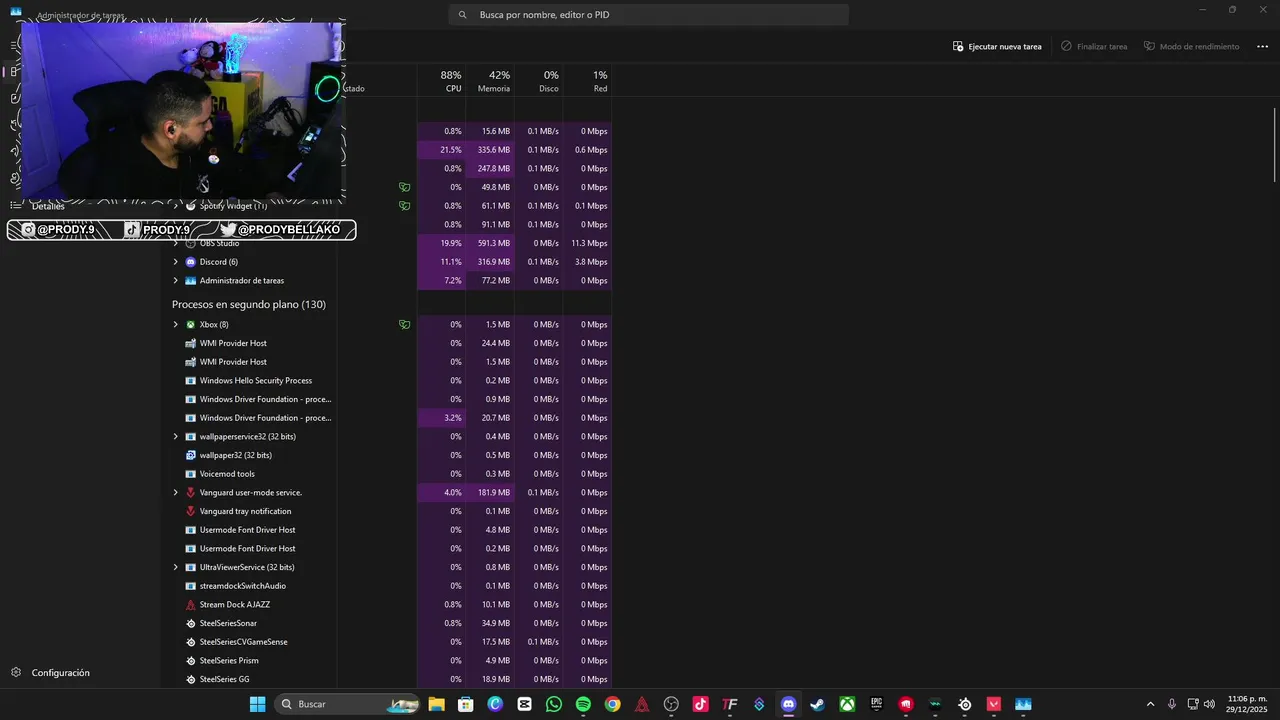Click Ejecutar nueva tarea button
Image resolution: width=1280 pixels, height=720 pixels.
coord(997,47)
